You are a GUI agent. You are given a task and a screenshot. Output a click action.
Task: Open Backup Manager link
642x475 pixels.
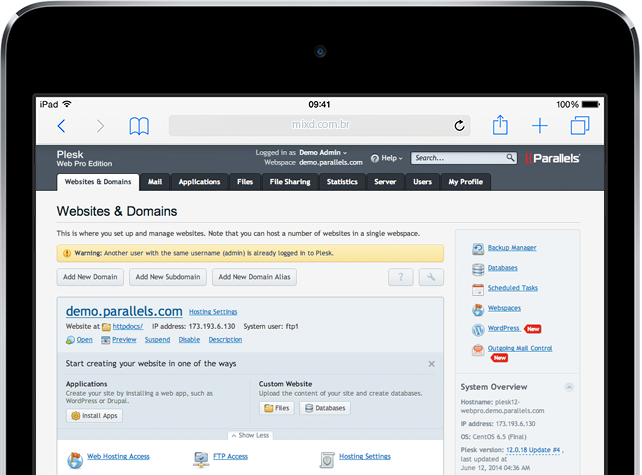click(512, 247)
